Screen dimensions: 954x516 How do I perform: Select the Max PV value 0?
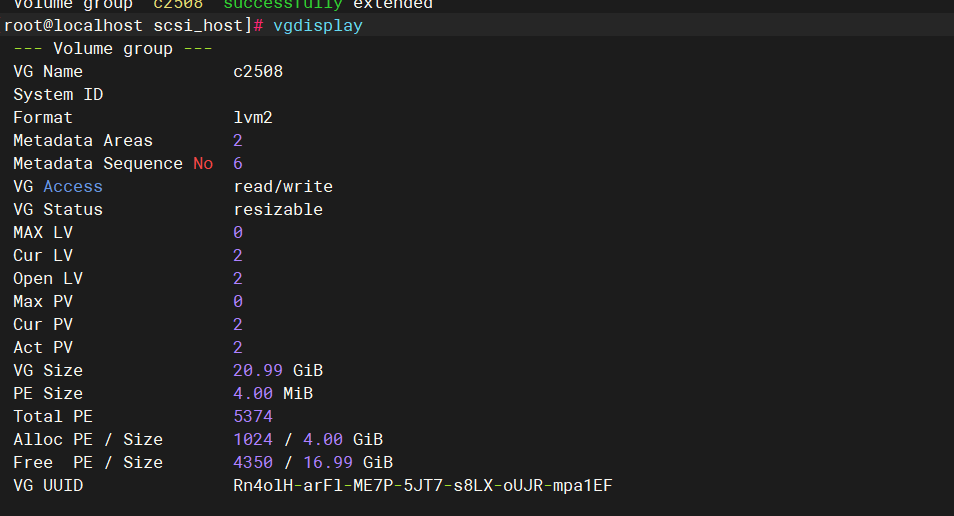(238, 302)
